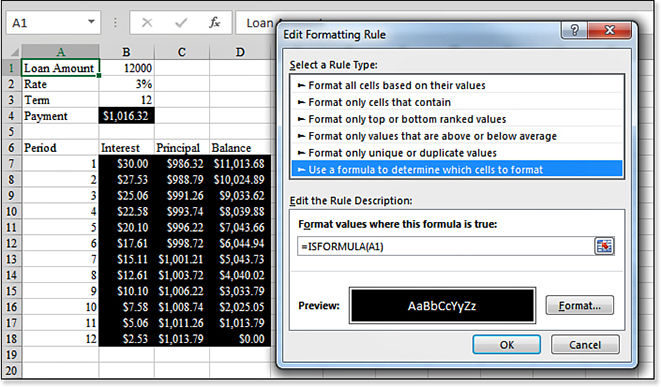661x387 pixels.
Task: Click the select-all corner of the worksheet
Action: point(12,52)
